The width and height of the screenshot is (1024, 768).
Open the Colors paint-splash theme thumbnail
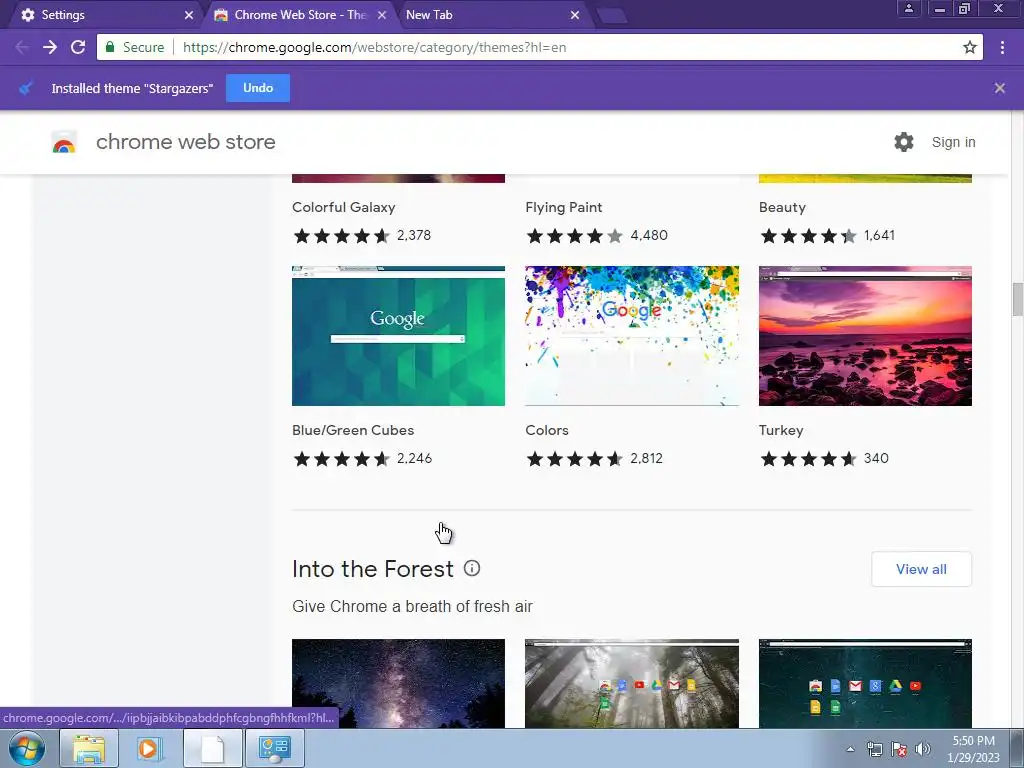632,336
